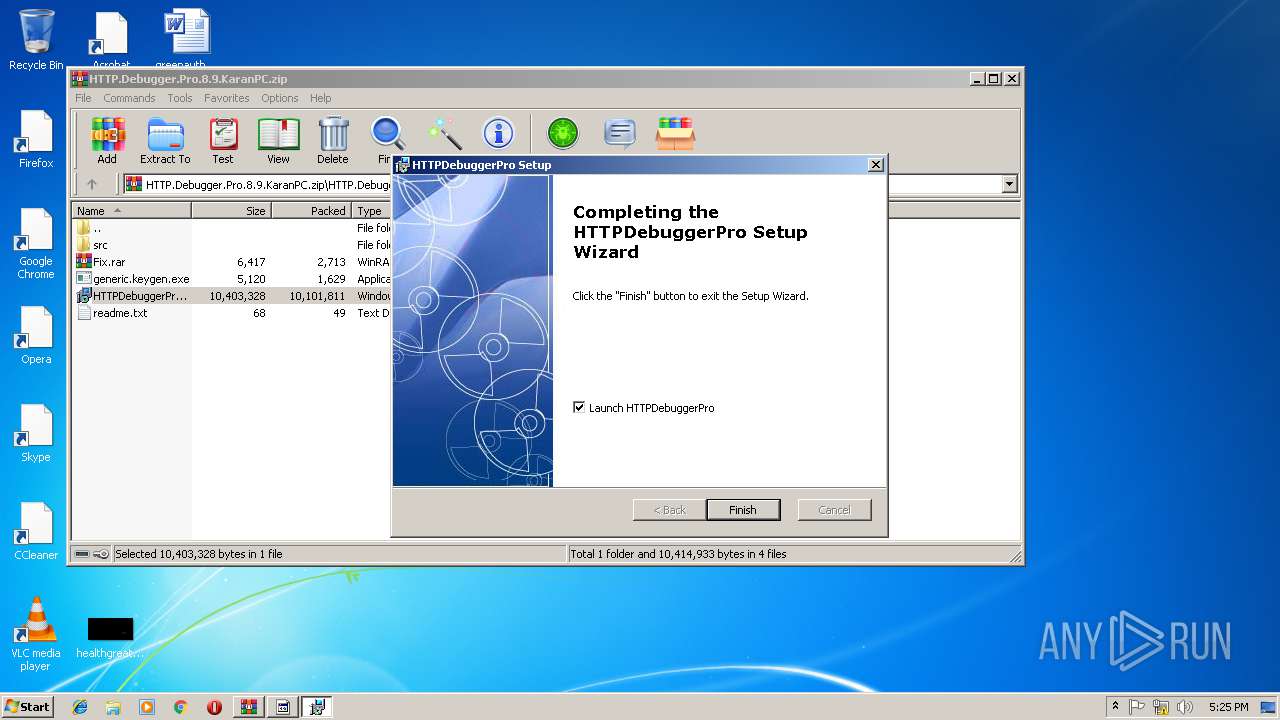Image resolution: width=1280 pixels, height=720 pixels.
Task: Click Windows Media Player taskbar icon
Action: [x=147, y=707]
